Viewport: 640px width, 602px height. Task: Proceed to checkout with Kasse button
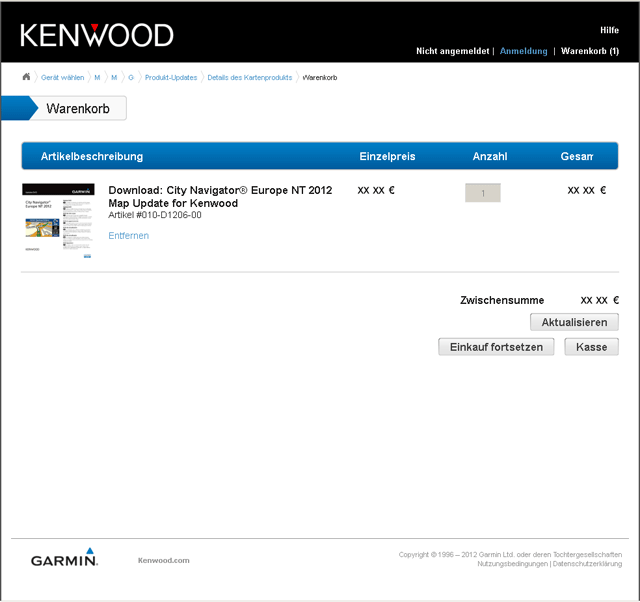tap(591, 347)
